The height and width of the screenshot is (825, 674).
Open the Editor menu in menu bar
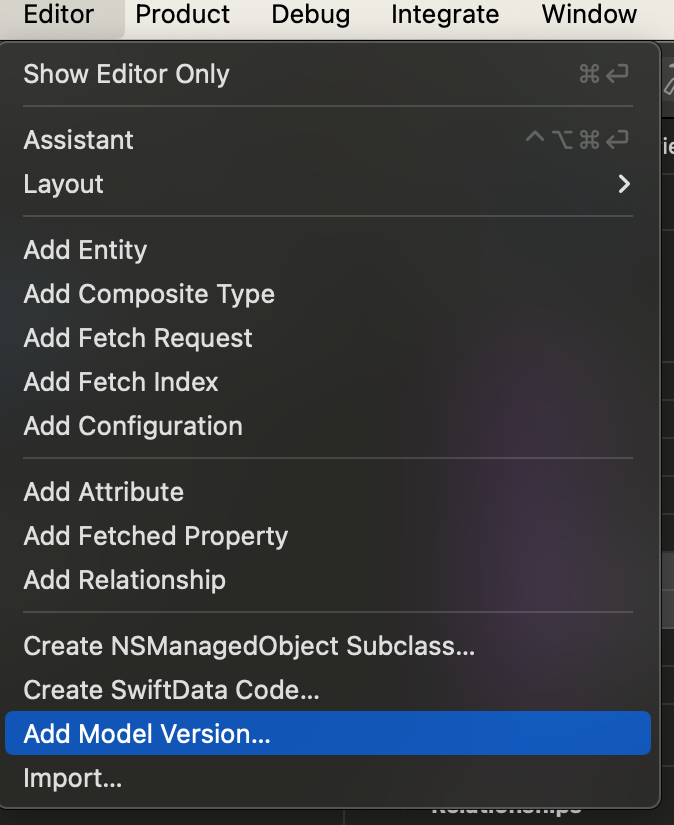pyautogui.click(x=59, y=15)
